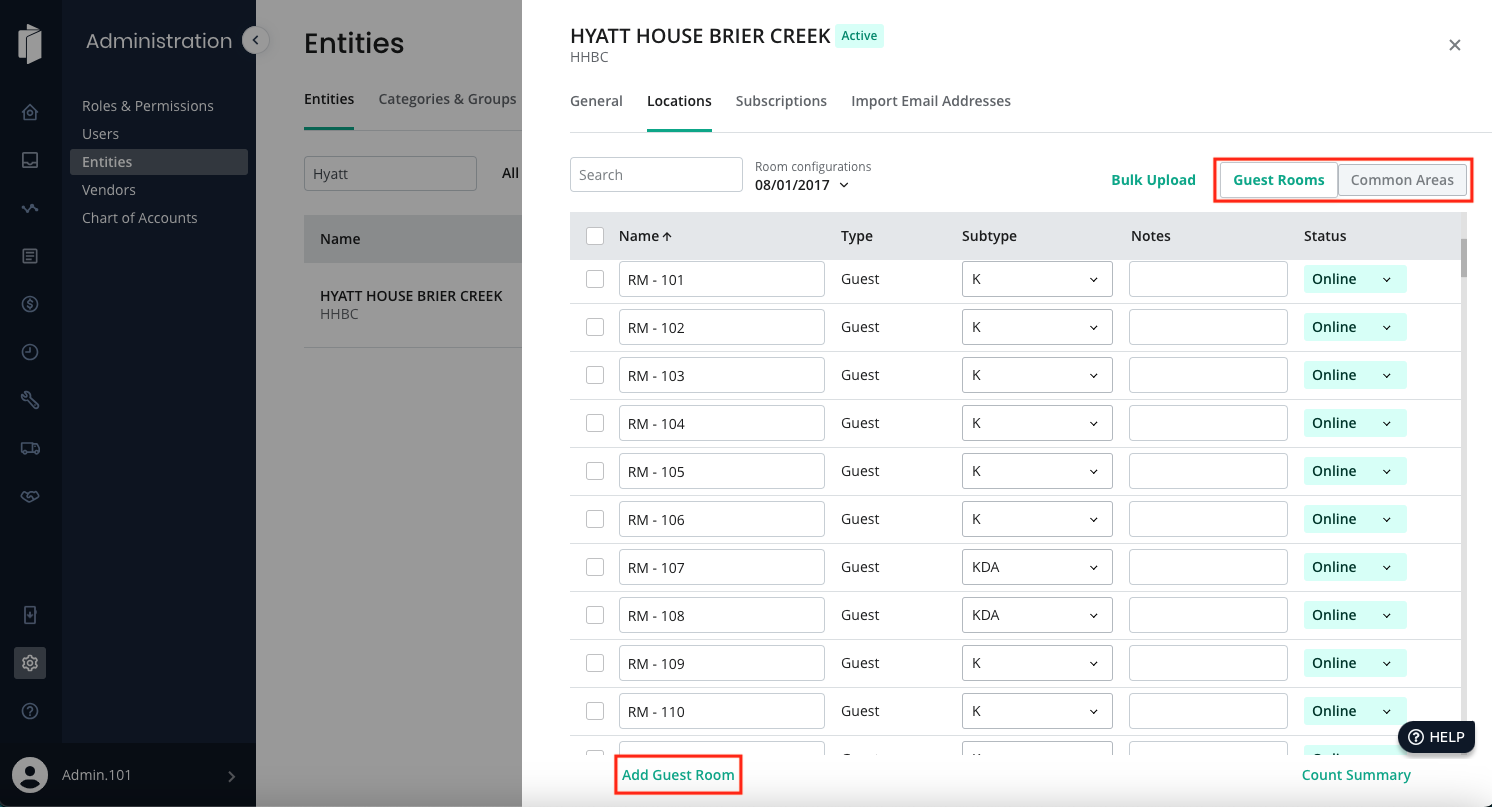Open Vendors in the Administration menu
This screenshot has height=807, width=1492.
(109, 190)
